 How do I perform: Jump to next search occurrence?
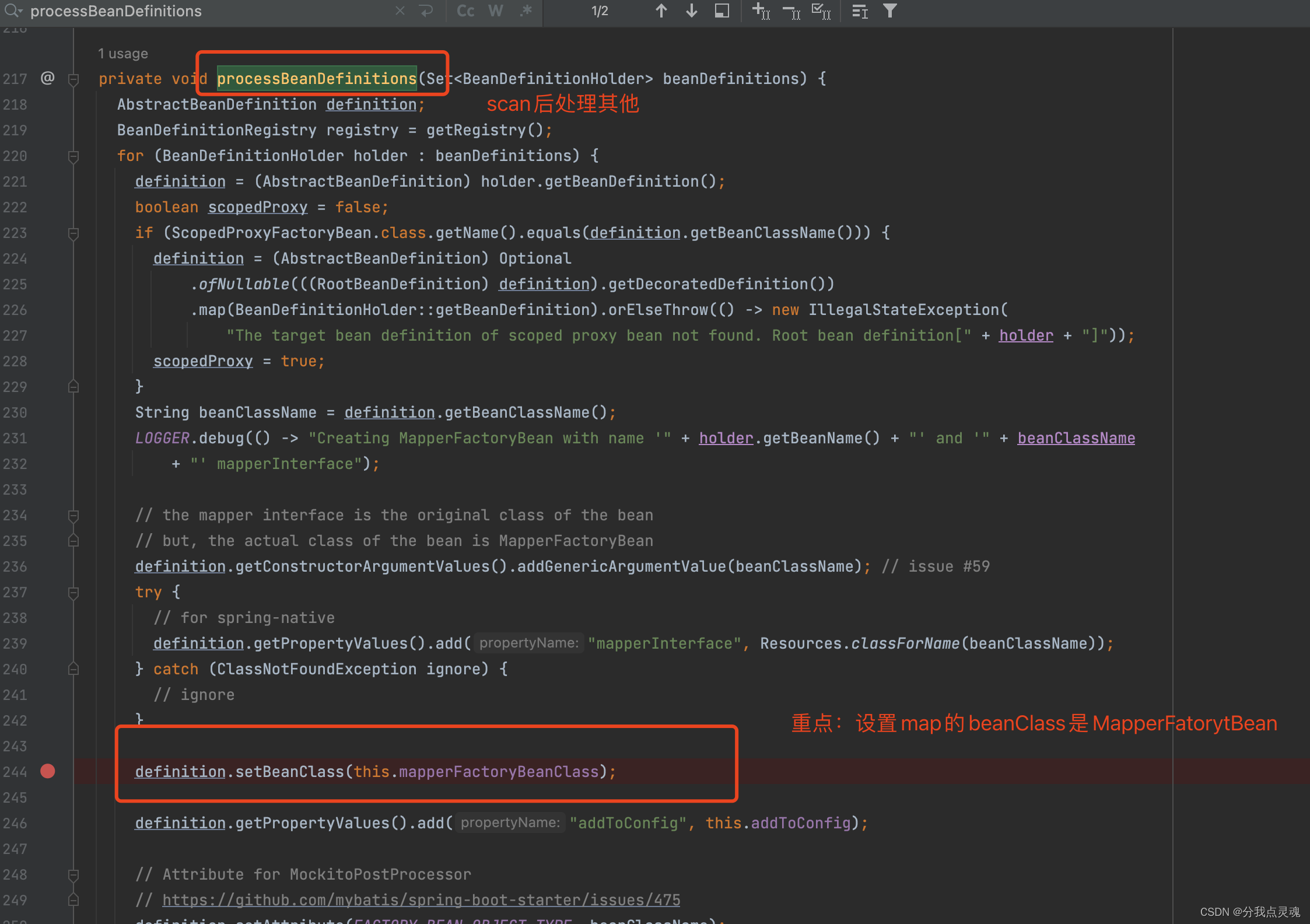(x=692, y=11)
